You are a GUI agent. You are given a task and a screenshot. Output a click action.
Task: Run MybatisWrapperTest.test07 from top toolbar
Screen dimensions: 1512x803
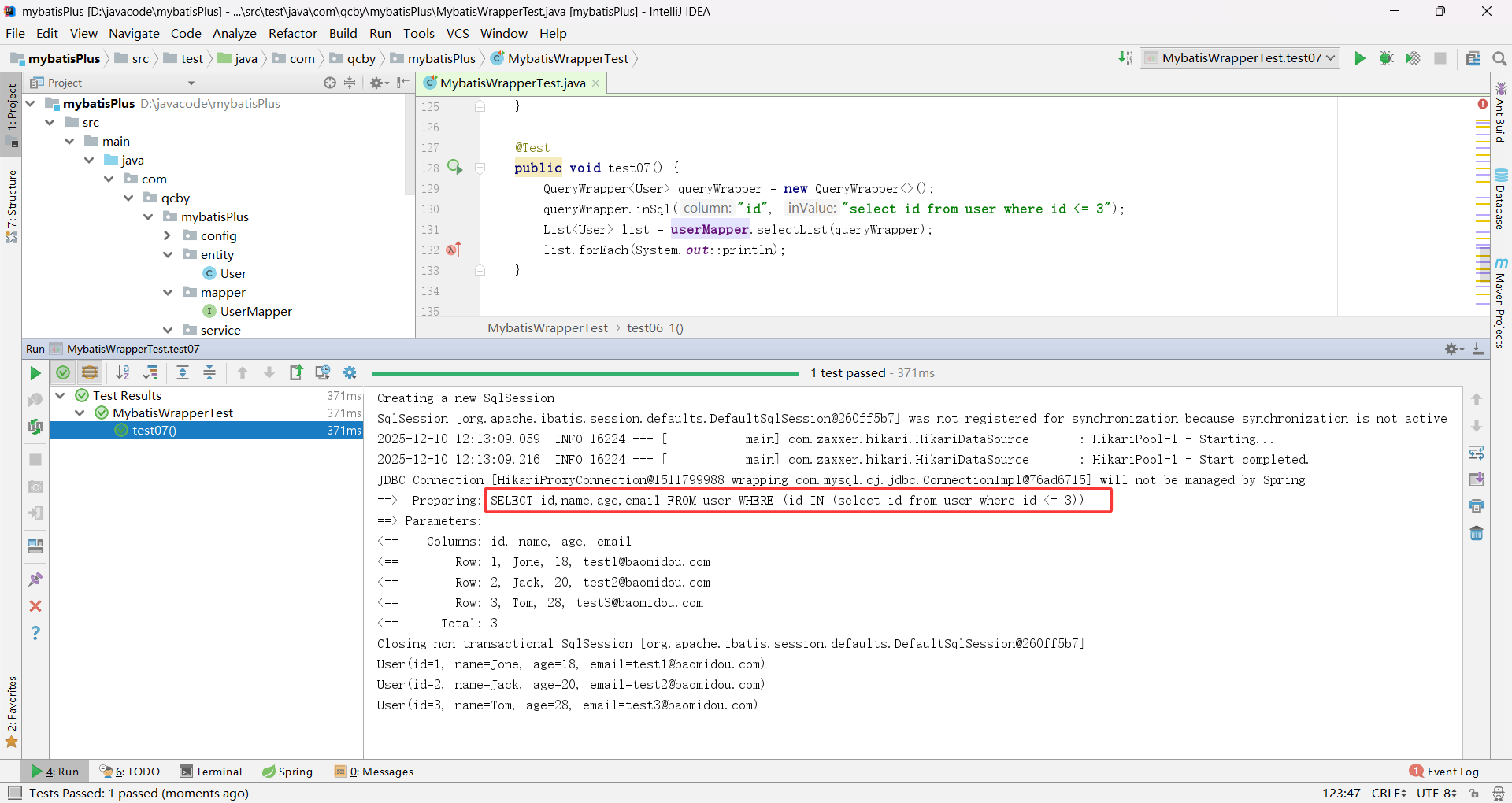(x=1360, y=58)
